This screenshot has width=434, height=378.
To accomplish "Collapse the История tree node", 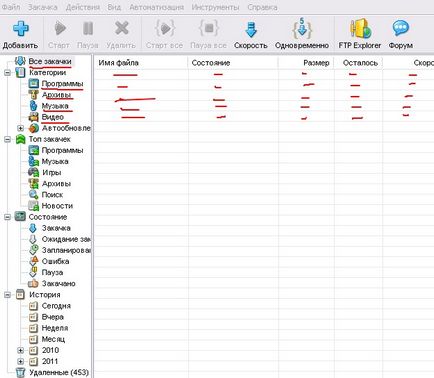I will pos(7,295).
